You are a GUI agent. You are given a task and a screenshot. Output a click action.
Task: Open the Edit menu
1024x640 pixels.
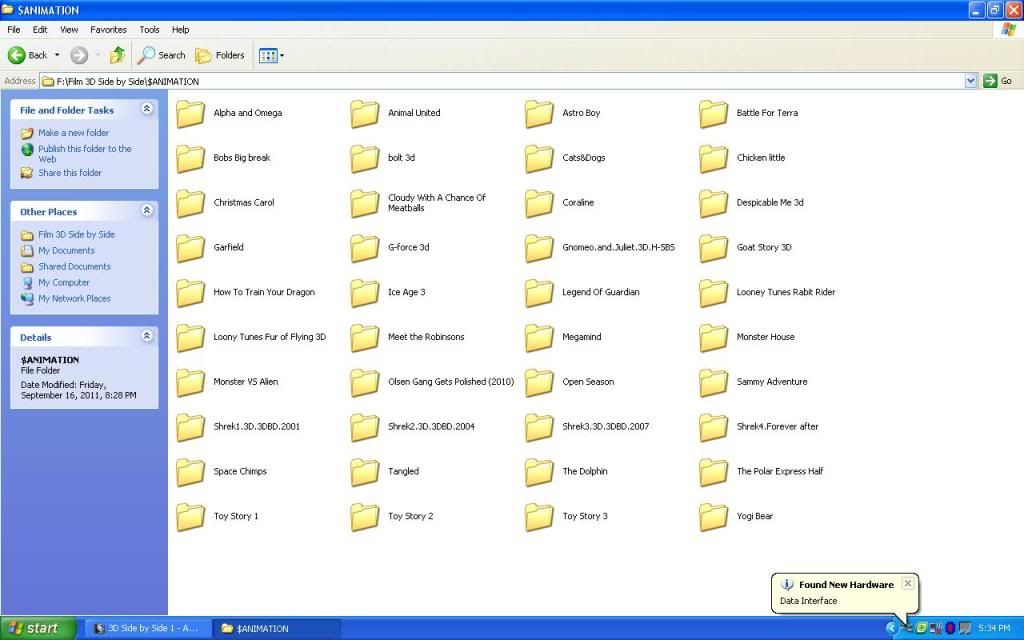coord(40,29)
